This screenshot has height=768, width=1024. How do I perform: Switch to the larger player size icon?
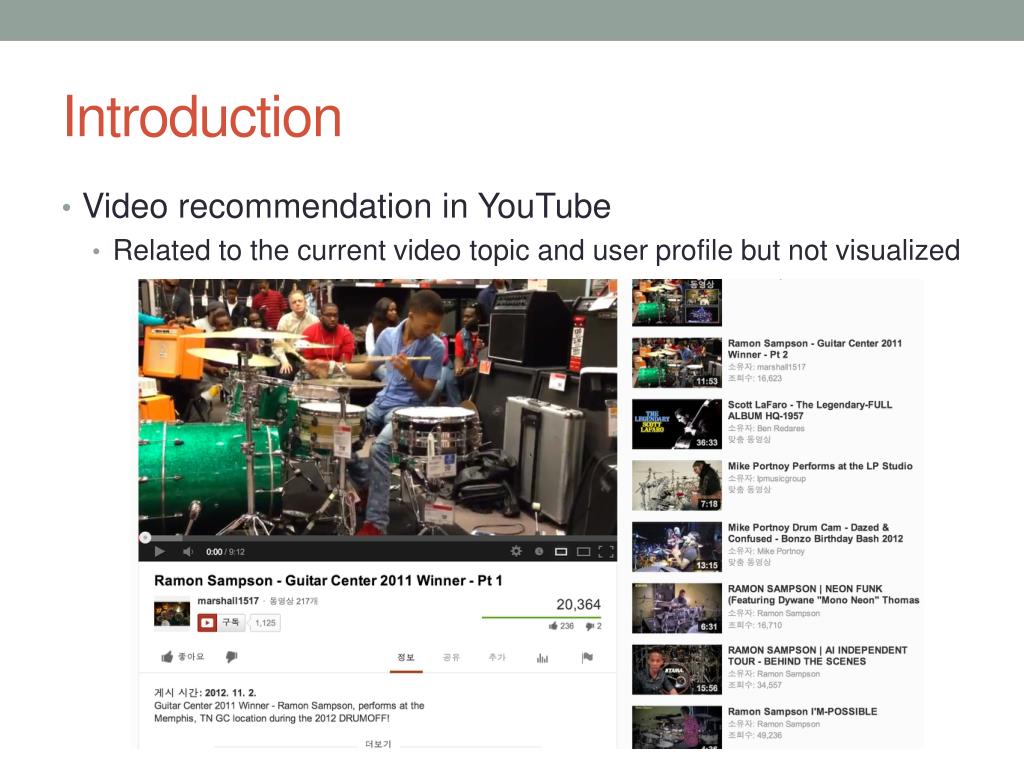(584, 552)
